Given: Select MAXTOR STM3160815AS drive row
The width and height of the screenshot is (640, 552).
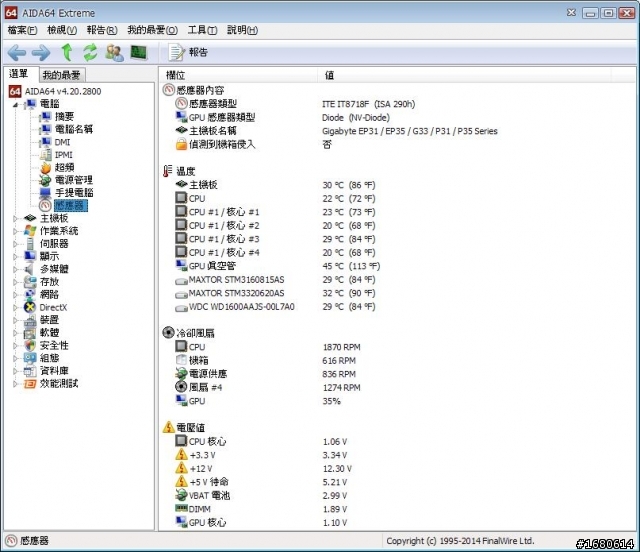Looking at the screenshot, I should coord(275,280).
